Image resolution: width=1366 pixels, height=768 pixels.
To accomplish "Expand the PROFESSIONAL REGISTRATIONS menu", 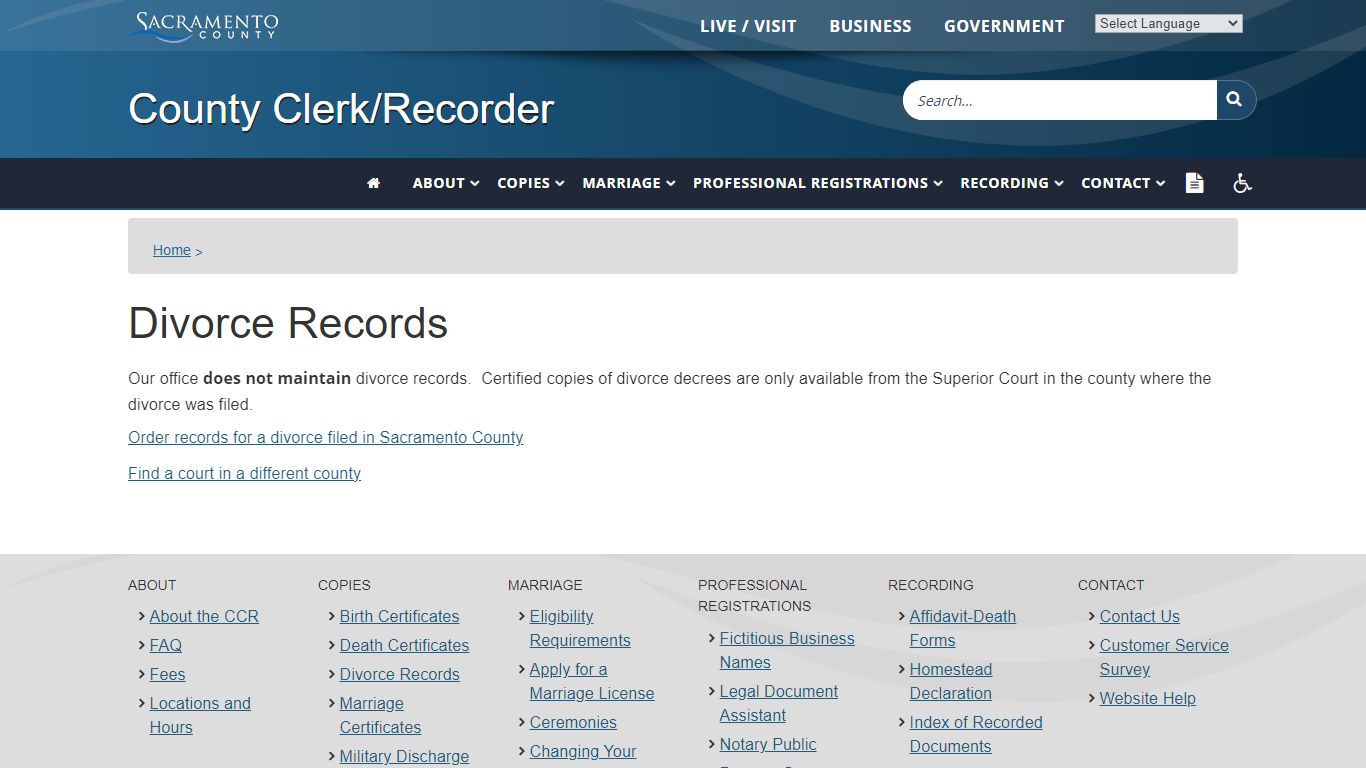I will 818,183.
